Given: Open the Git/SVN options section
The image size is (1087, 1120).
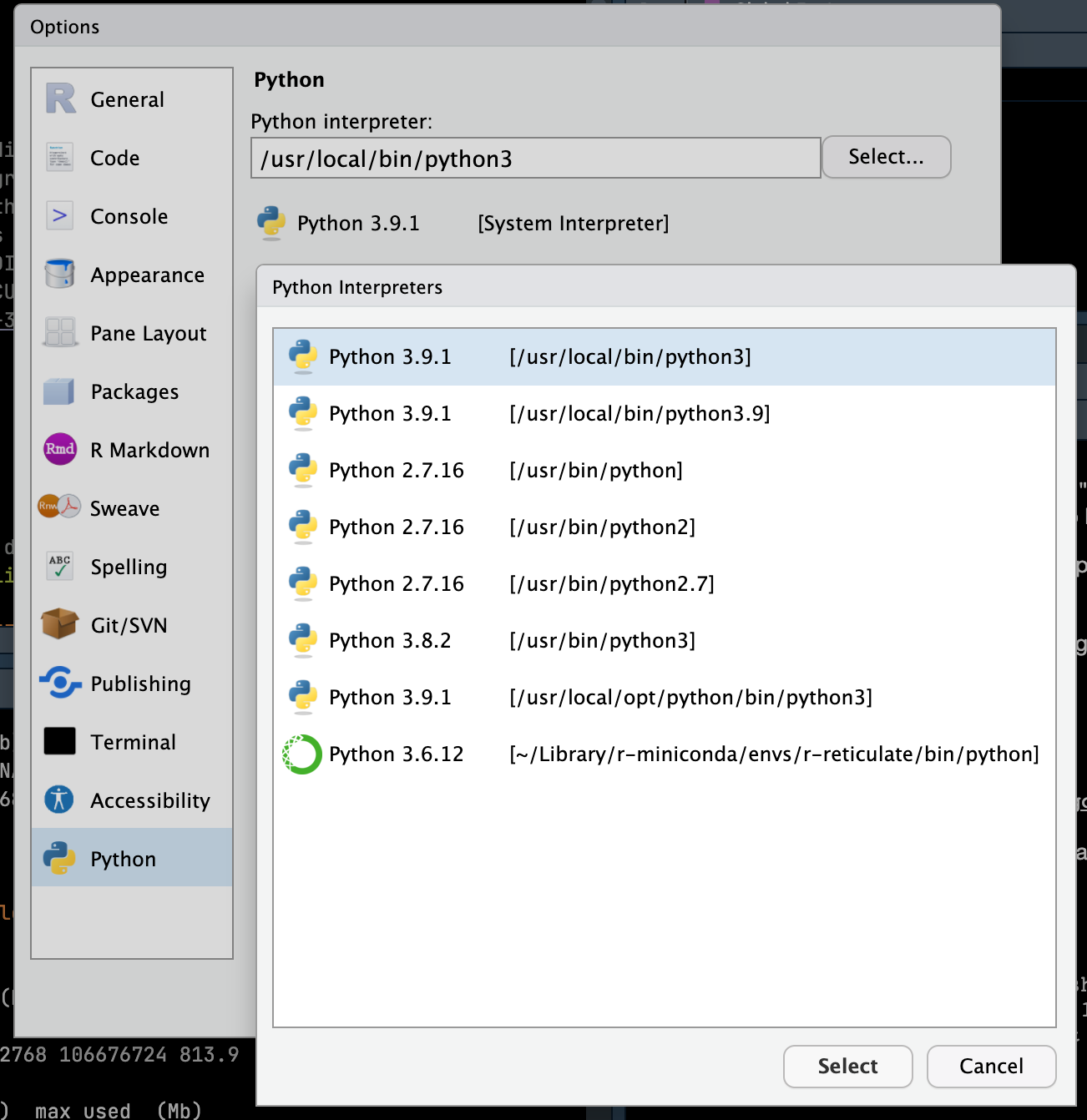Looking at the screenshot, I should pyautogui.click(x=128, y=625).
